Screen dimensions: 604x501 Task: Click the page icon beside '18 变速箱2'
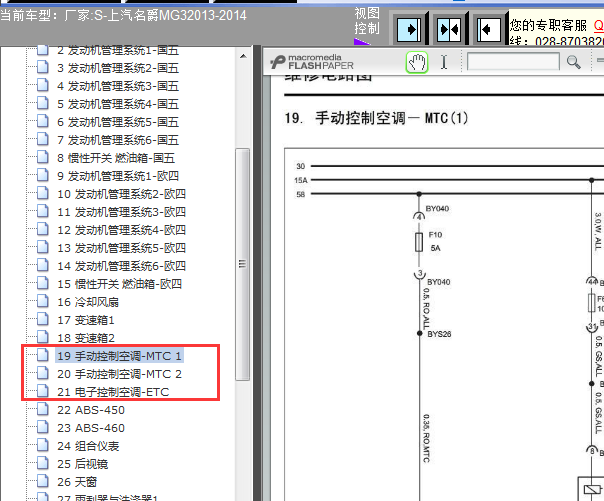[x=42, y=337]
